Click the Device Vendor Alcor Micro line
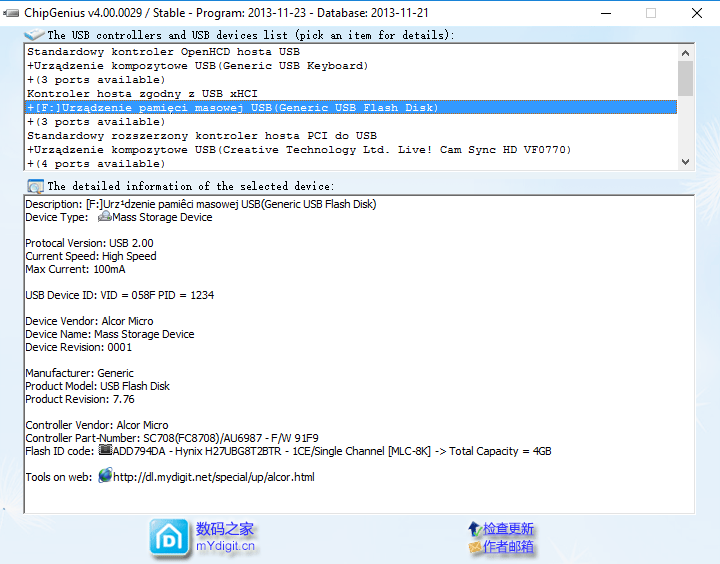 [90, 321]
